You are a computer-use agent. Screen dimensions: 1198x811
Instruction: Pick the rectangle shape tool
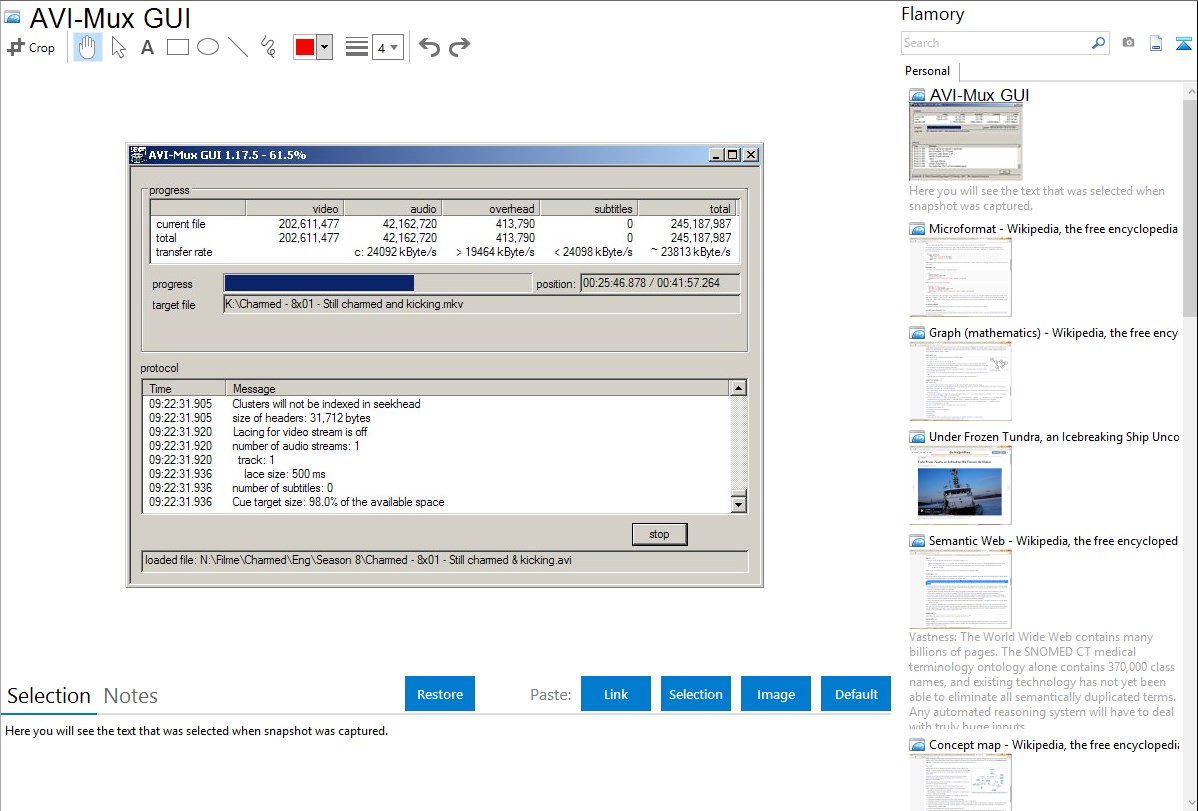pos(178,47)
